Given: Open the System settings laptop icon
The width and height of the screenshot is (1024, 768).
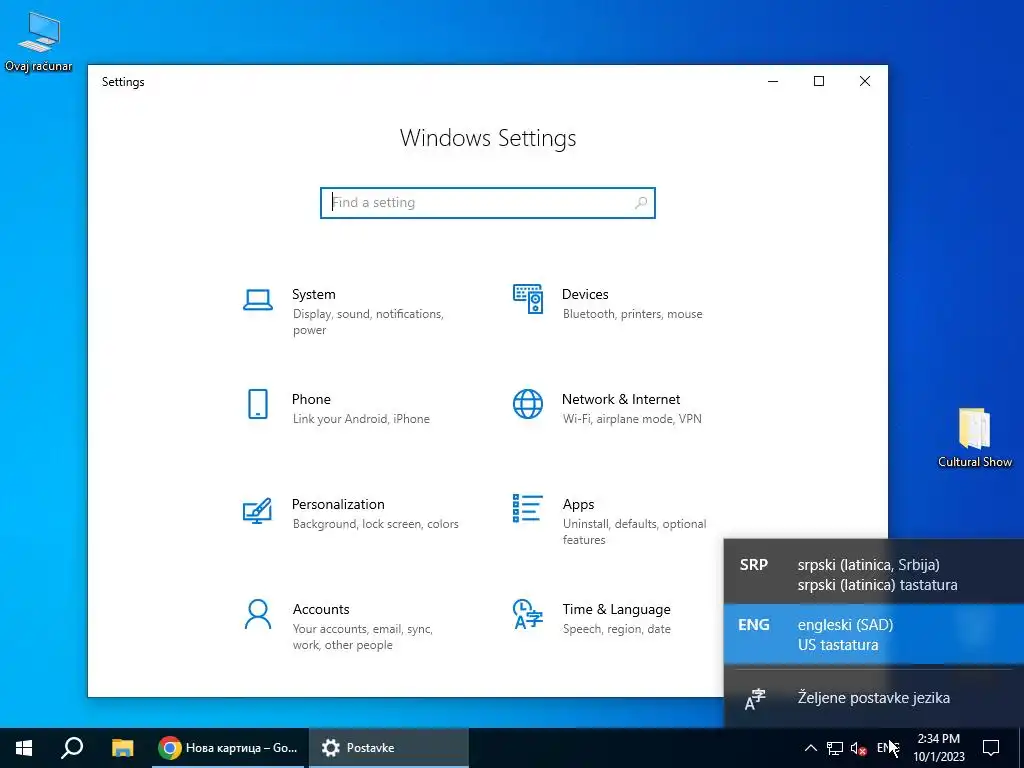Looking at the screenshot, I should pyautogui.click(x=258, y=300).
